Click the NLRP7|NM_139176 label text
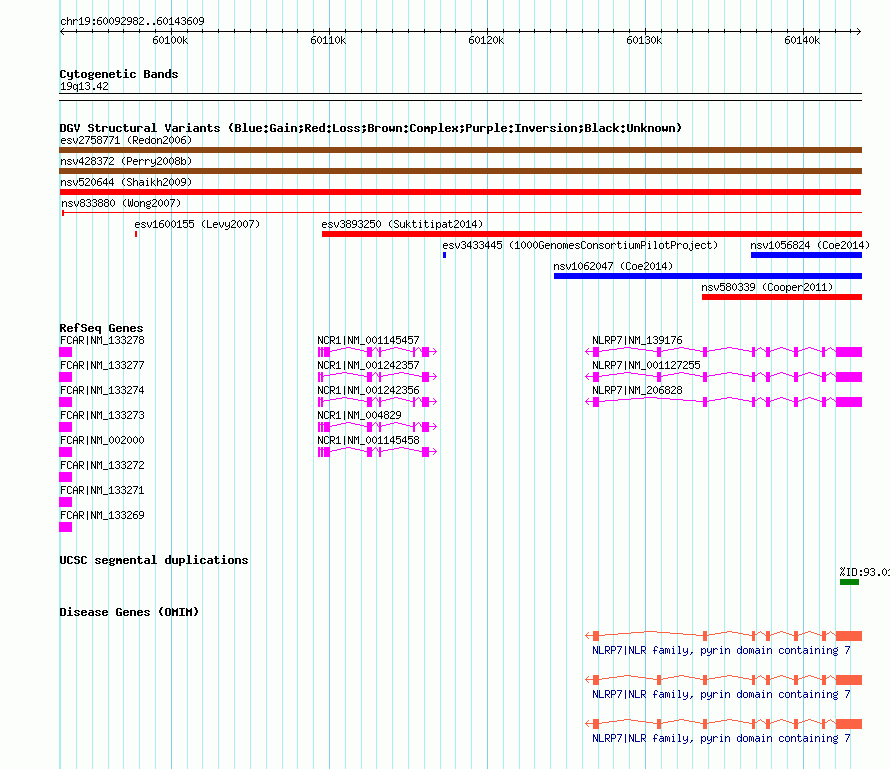This screenshot has height=769, width=890. [637, 341]
